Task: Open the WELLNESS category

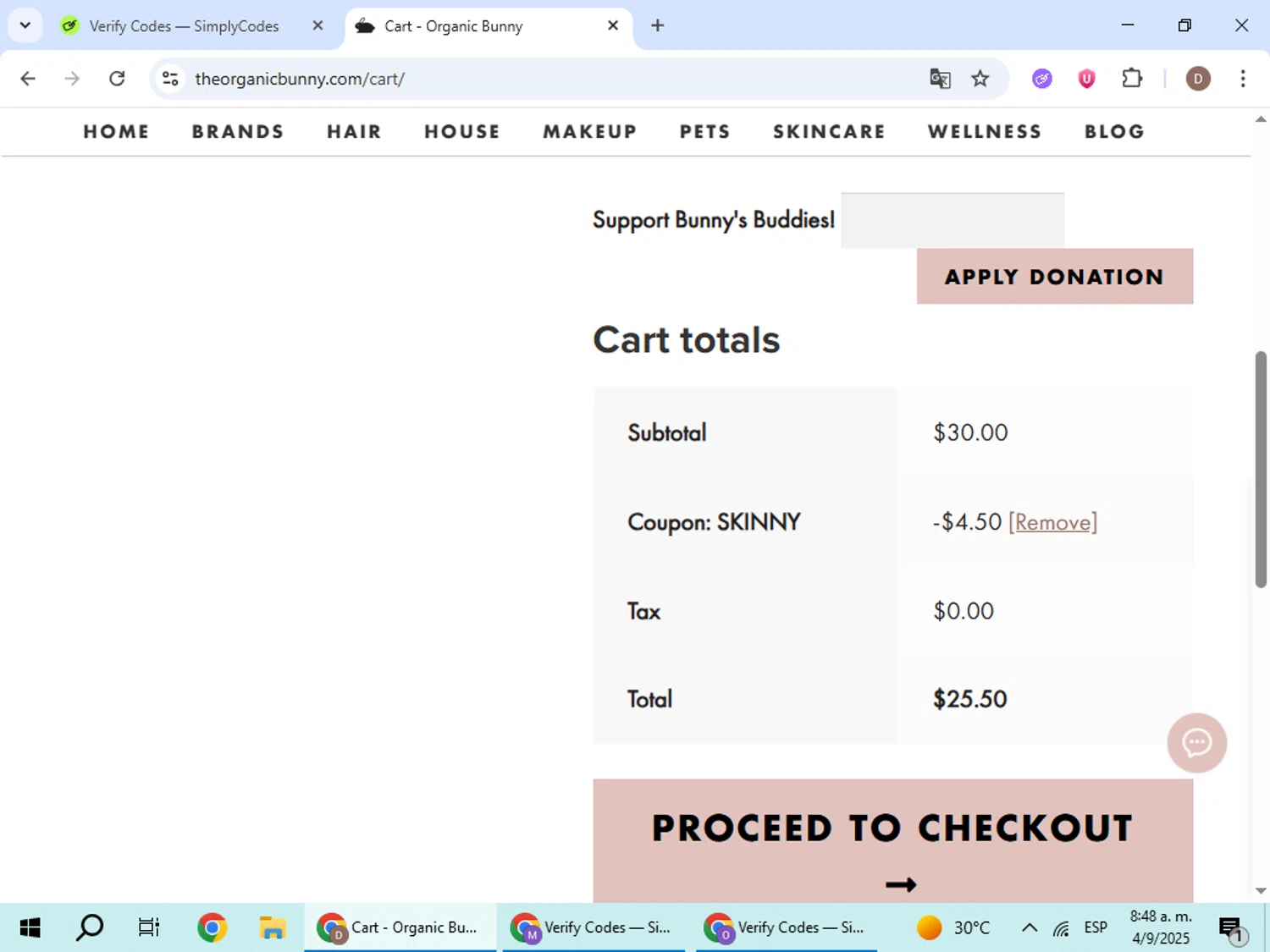Action: click(984, 131)
